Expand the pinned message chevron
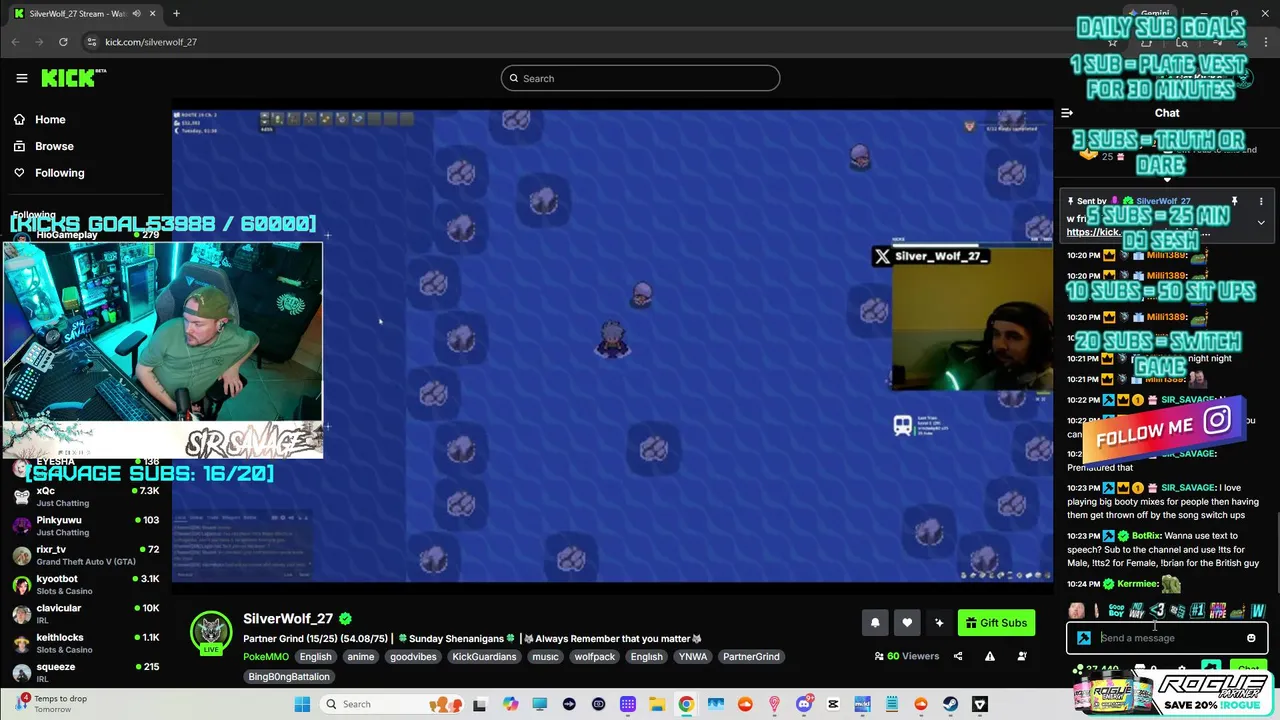Image resolution: width=1280 pixels, height=720 pixels. point(1261,222)
